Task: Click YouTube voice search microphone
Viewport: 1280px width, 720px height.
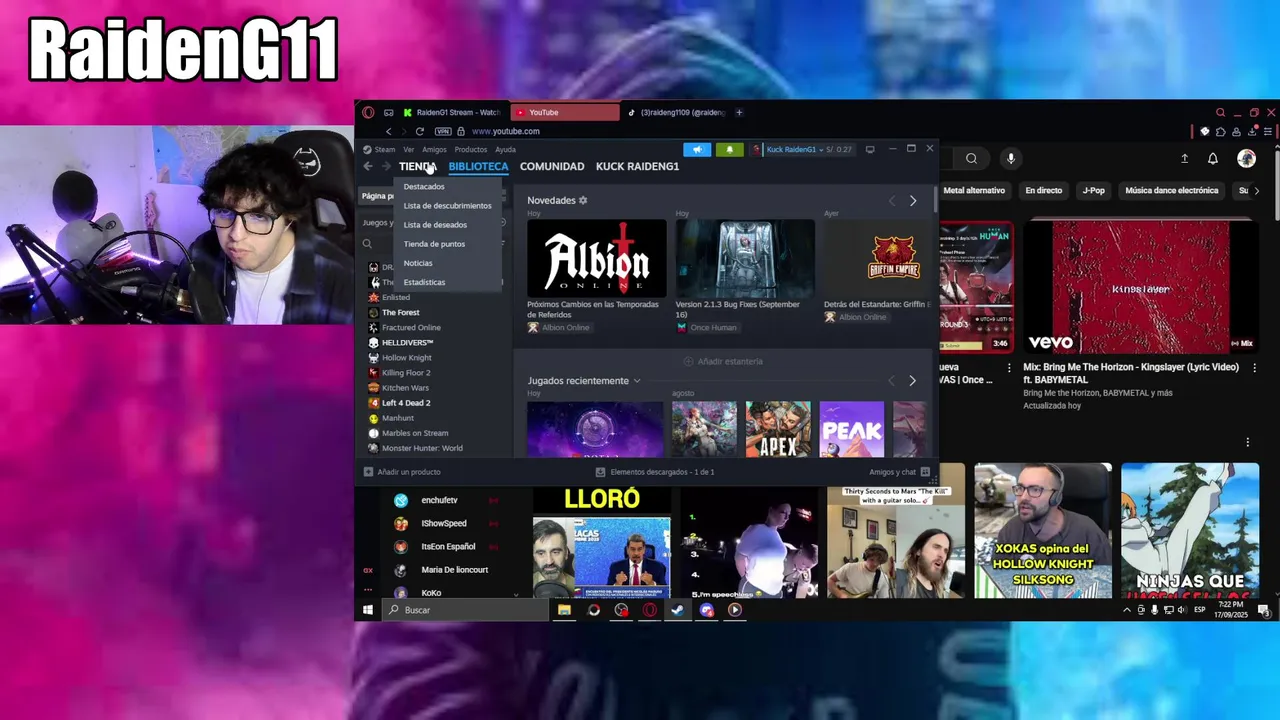Action: pos(1011,158)
